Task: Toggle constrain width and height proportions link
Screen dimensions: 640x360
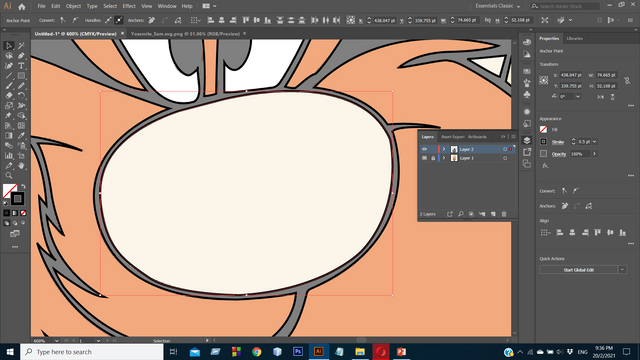Action: (627, 81)
